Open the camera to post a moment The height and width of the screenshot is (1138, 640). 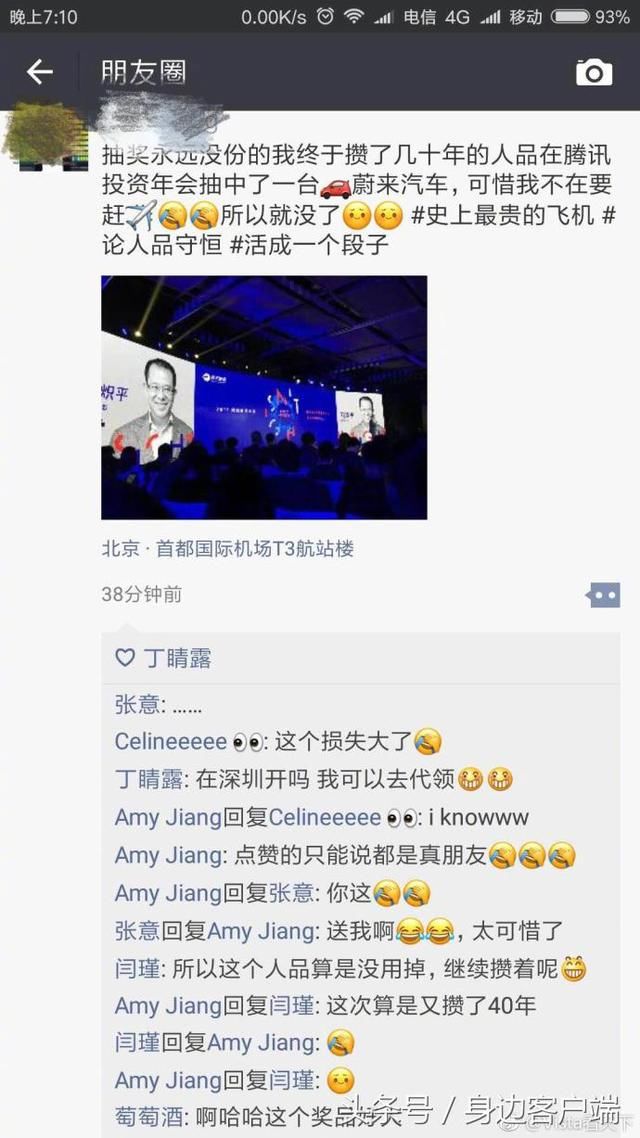[x=594, y=73]
